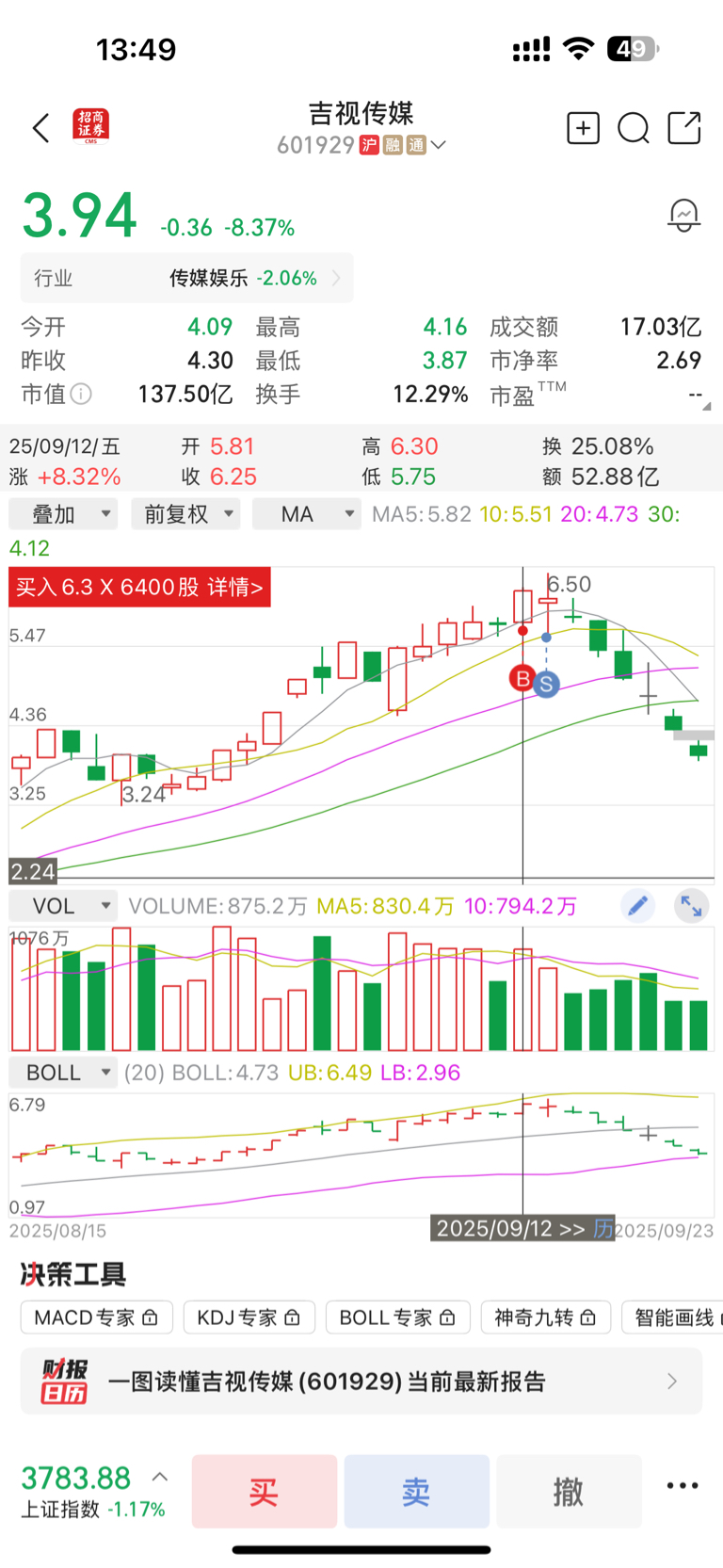Open 智能画线 tool
This screenshot has height=1568, width=723.
673,1317
